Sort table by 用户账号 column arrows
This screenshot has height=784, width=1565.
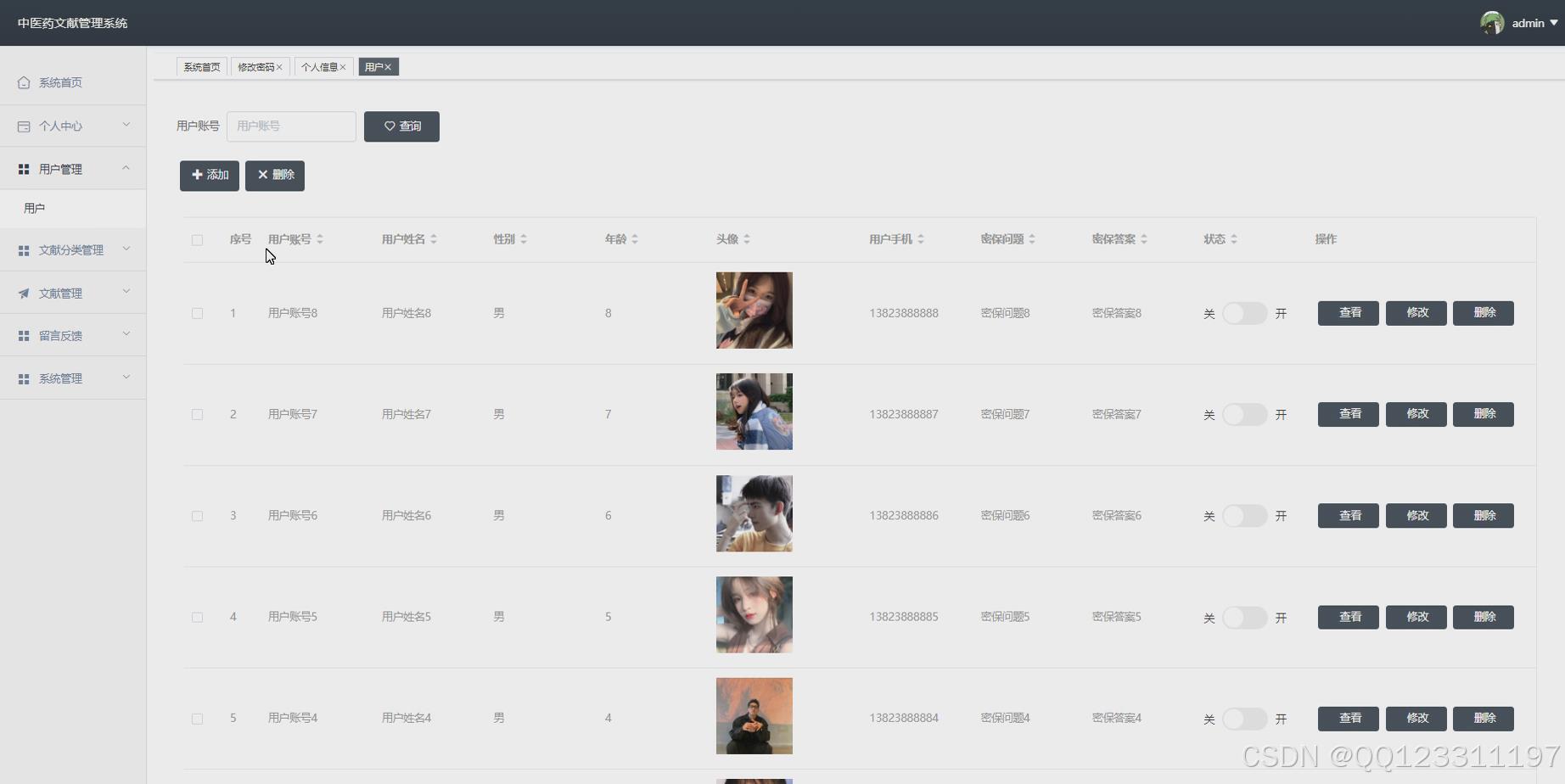[x=320, y=239]
